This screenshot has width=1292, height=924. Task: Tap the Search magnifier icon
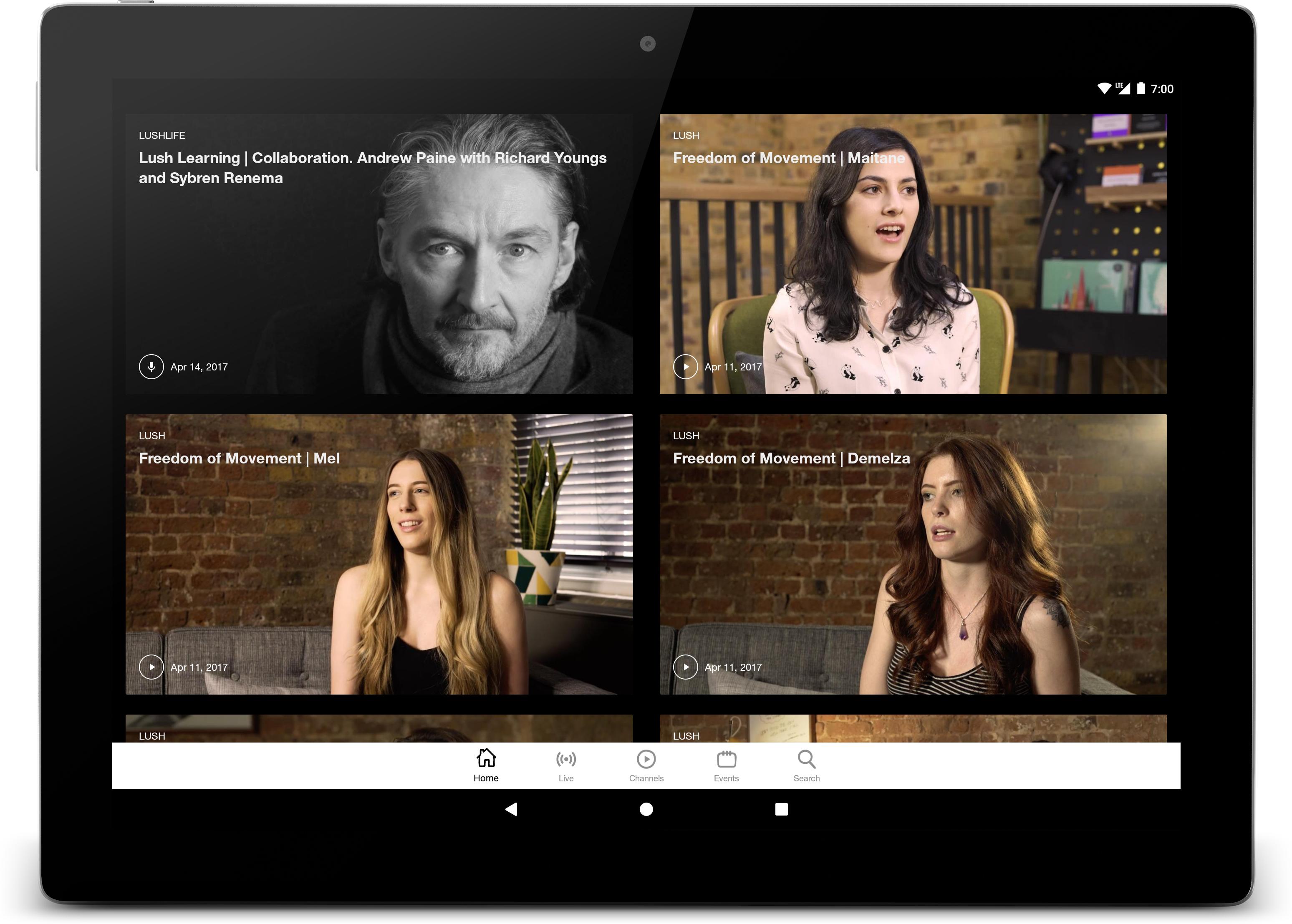pos(807,758)
